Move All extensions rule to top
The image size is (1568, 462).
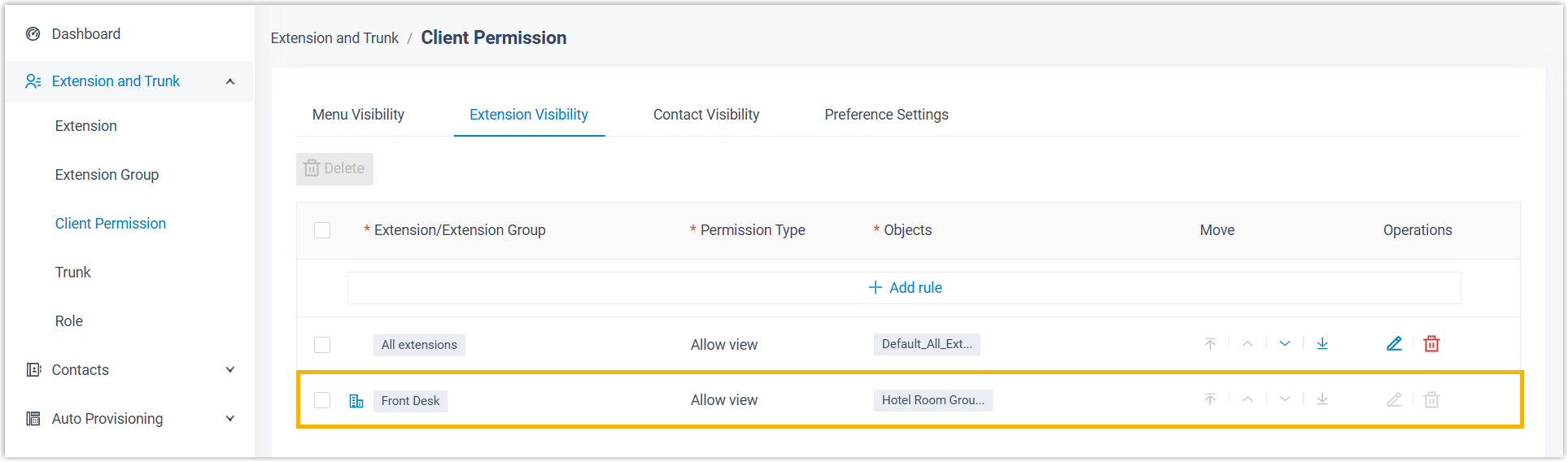[1210, 344]
